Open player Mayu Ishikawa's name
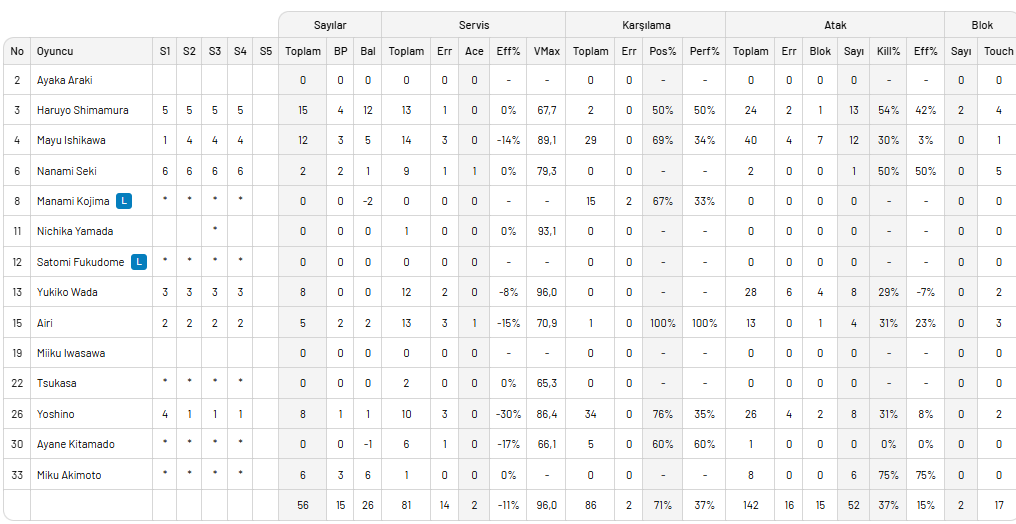 (x=71, y=141)
